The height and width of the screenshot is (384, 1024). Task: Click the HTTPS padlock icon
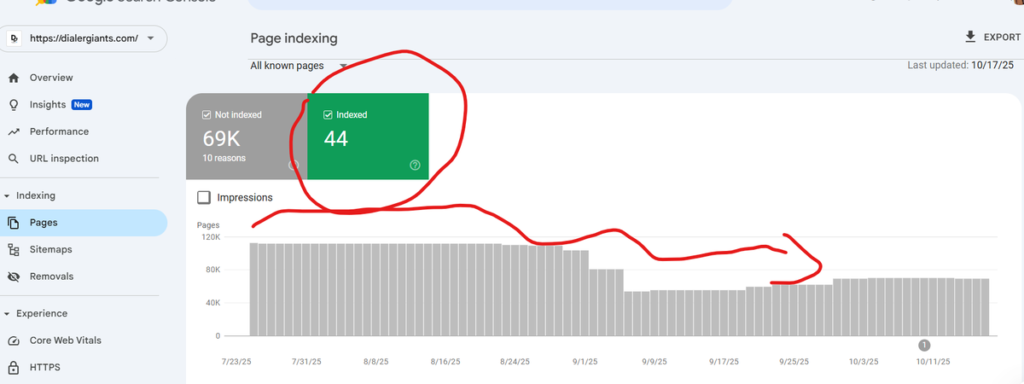[x=13, y=368]
